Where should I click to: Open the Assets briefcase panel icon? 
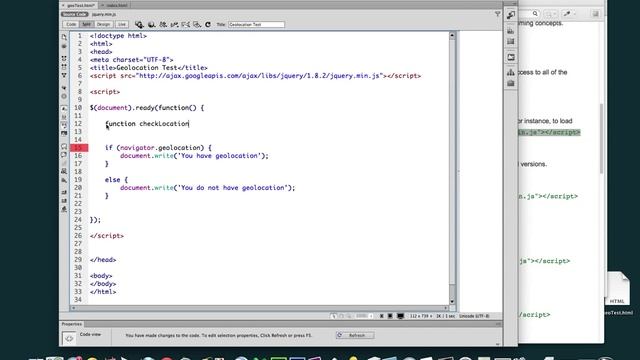[x=511, y=83]
